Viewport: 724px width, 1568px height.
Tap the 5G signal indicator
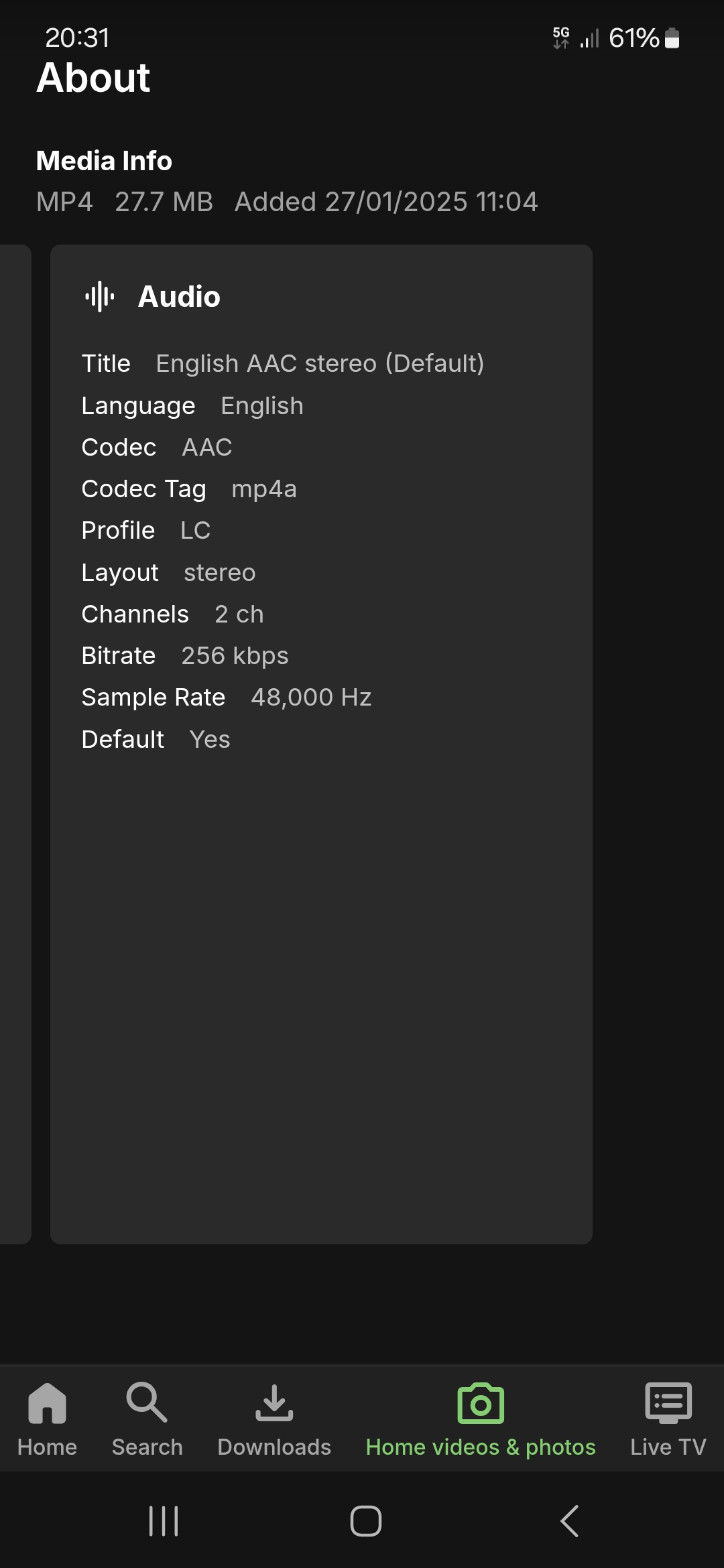pyautogui.click(x=561, y=38)
